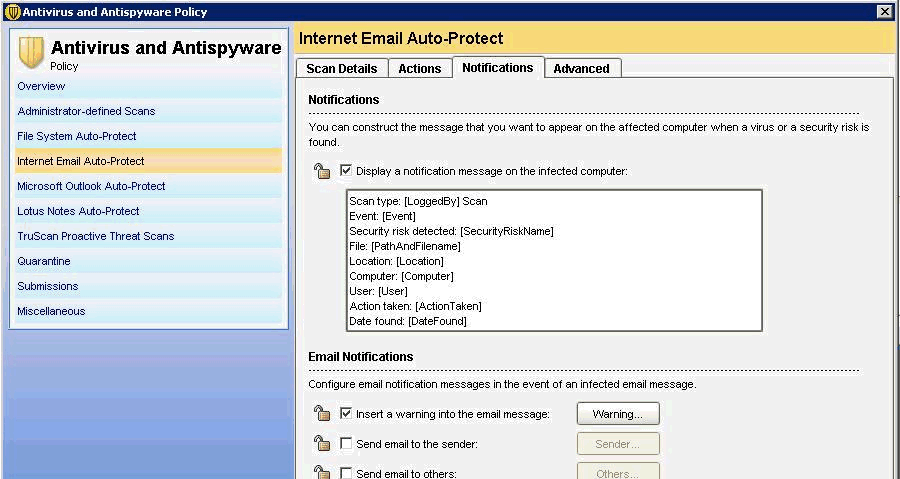Image resolution: width=900 pixels, height=479 pixels.
Task: Uncheck Insert a warning into the email message
Action: [346, 413]
